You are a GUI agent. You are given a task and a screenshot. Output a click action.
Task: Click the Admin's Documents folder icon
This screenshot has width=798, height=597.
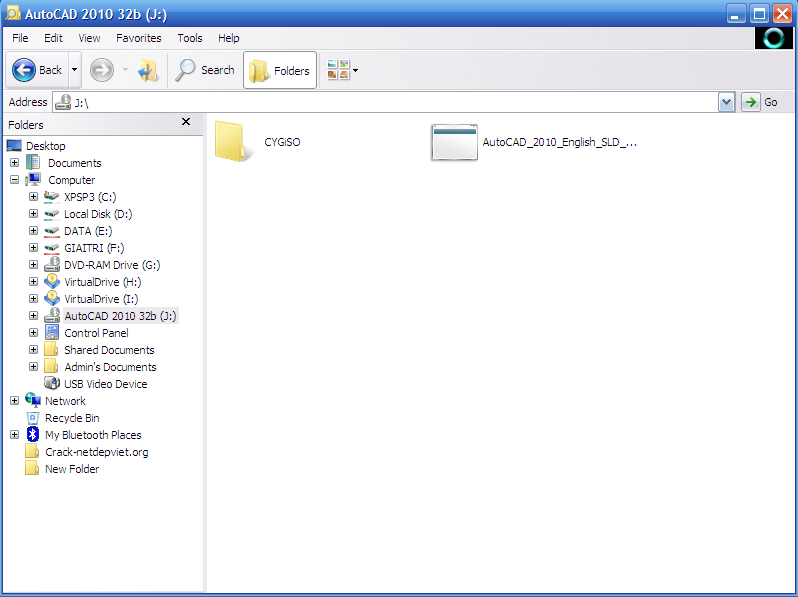click(50, 366)
